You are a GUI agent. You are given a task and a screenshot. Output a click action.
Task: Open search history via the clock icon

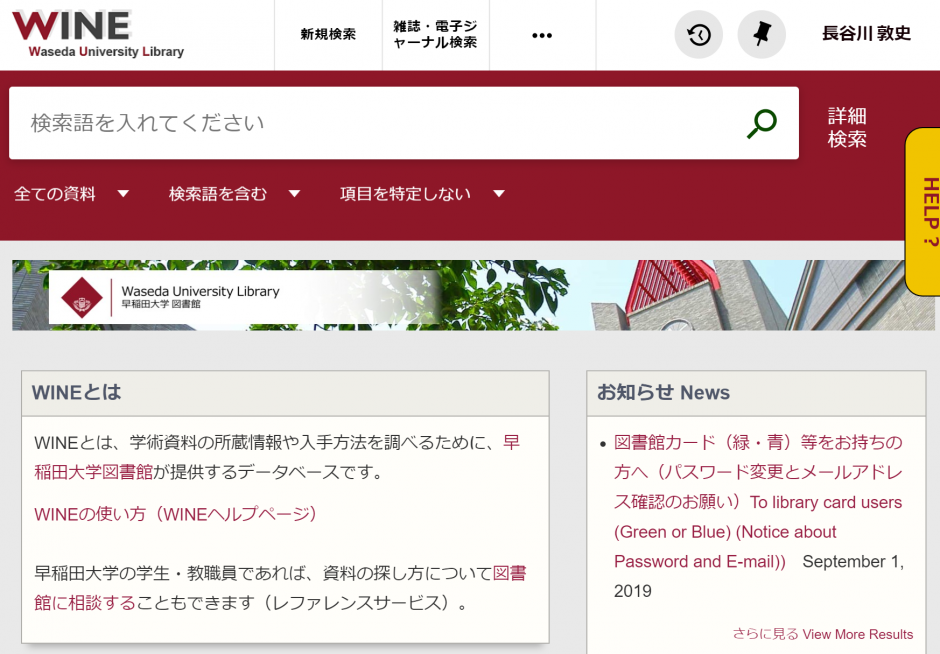pos(698,34)
